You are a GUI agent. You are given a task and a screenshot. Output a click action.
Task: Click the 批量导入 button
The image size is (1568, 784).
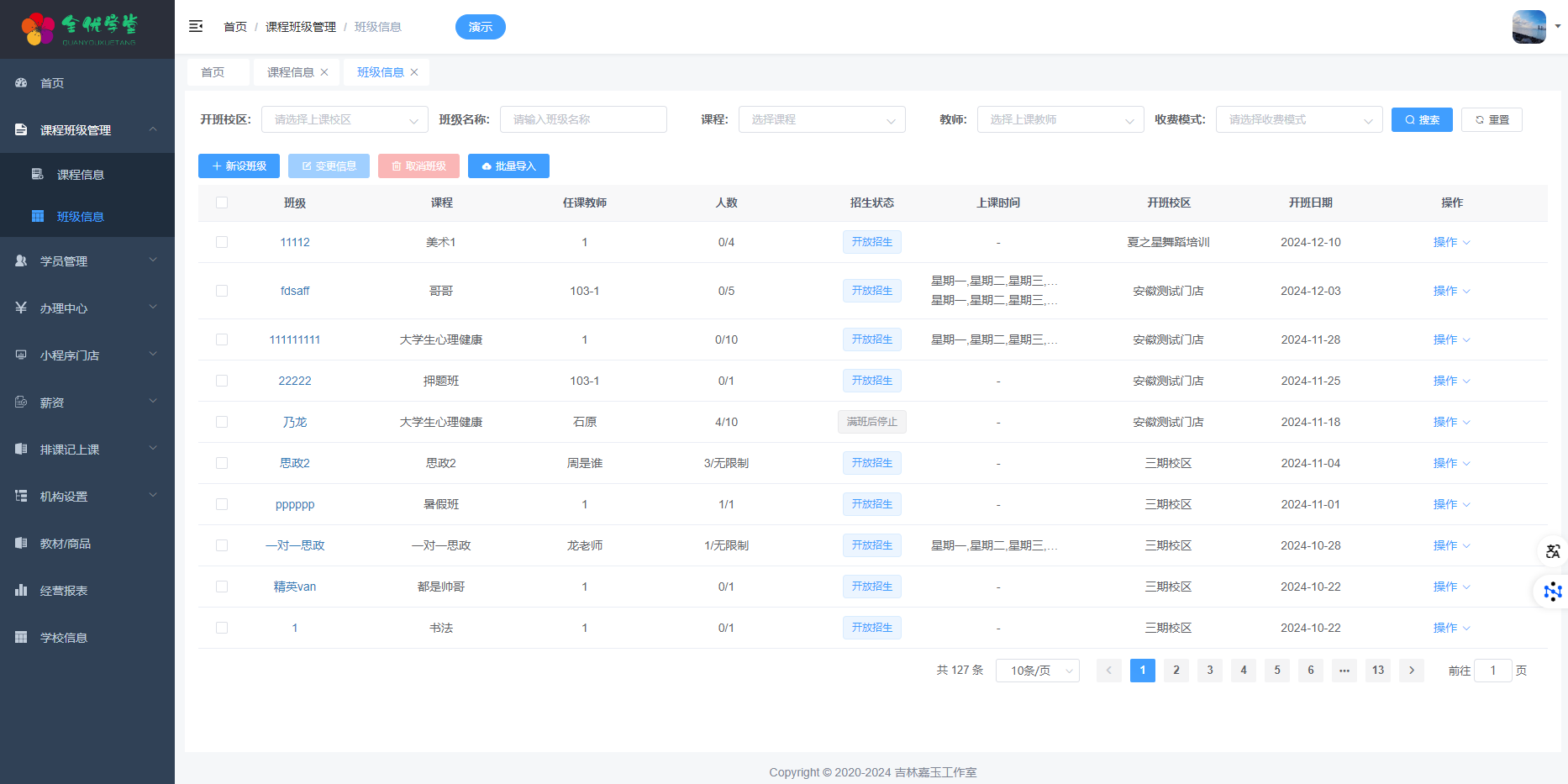point(508,166)
